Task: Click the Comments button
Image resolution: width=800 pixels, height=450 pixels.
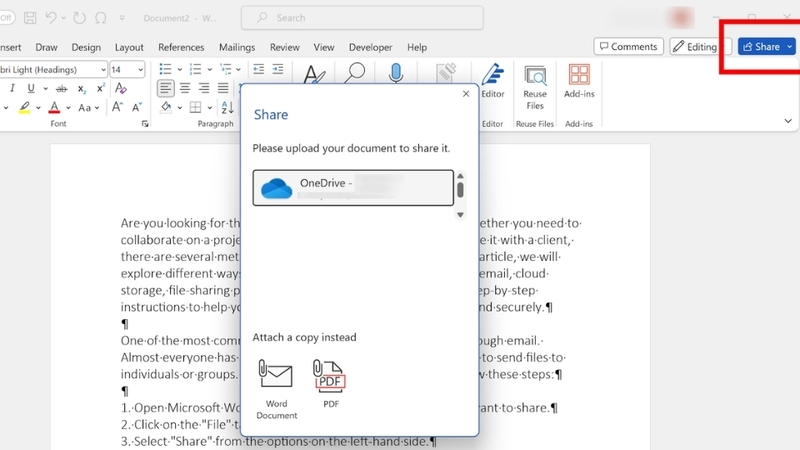Action: 629,46
